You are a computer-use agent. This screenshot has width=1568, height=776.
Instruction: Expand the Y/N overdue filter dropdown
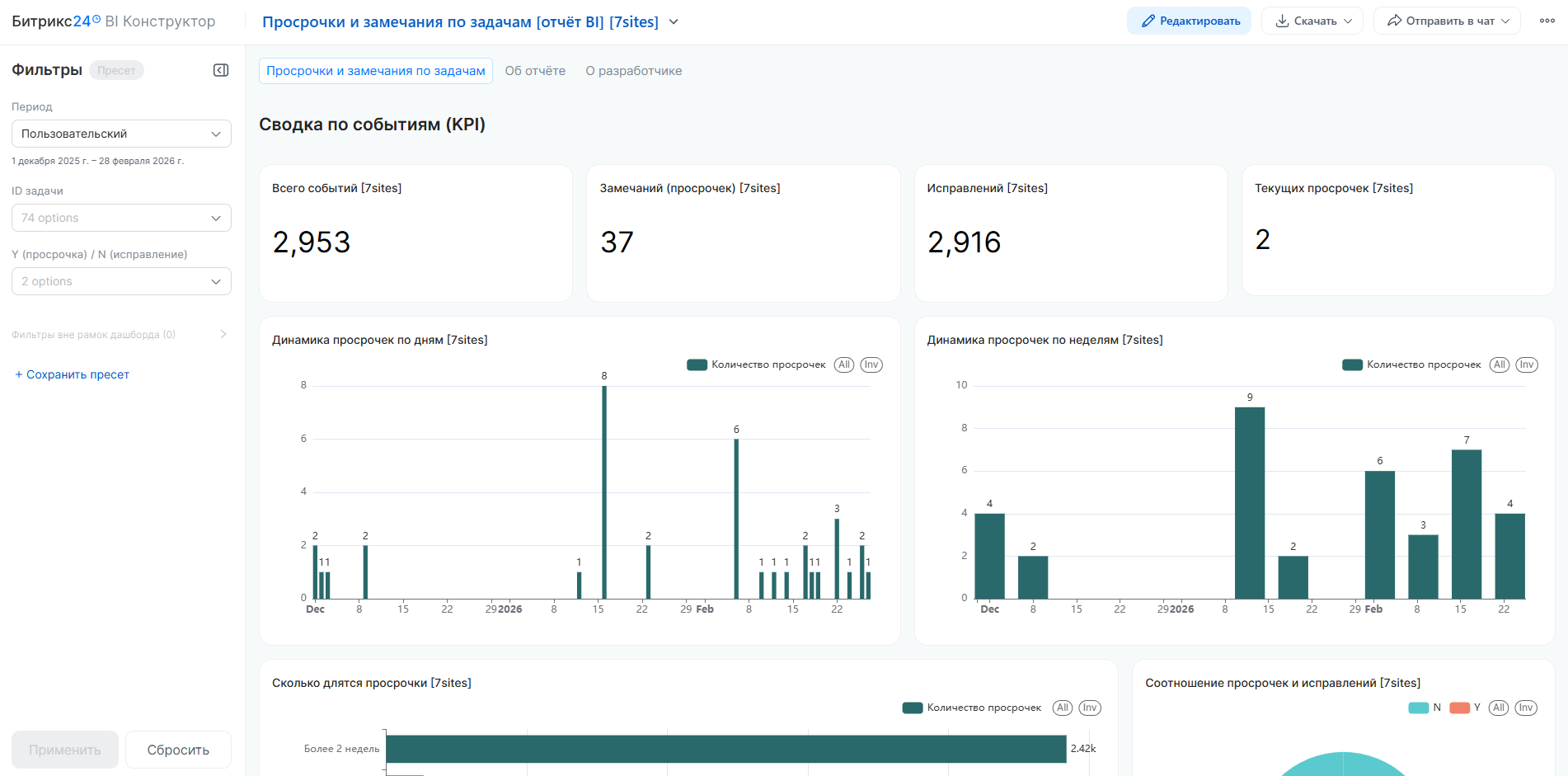121,281
